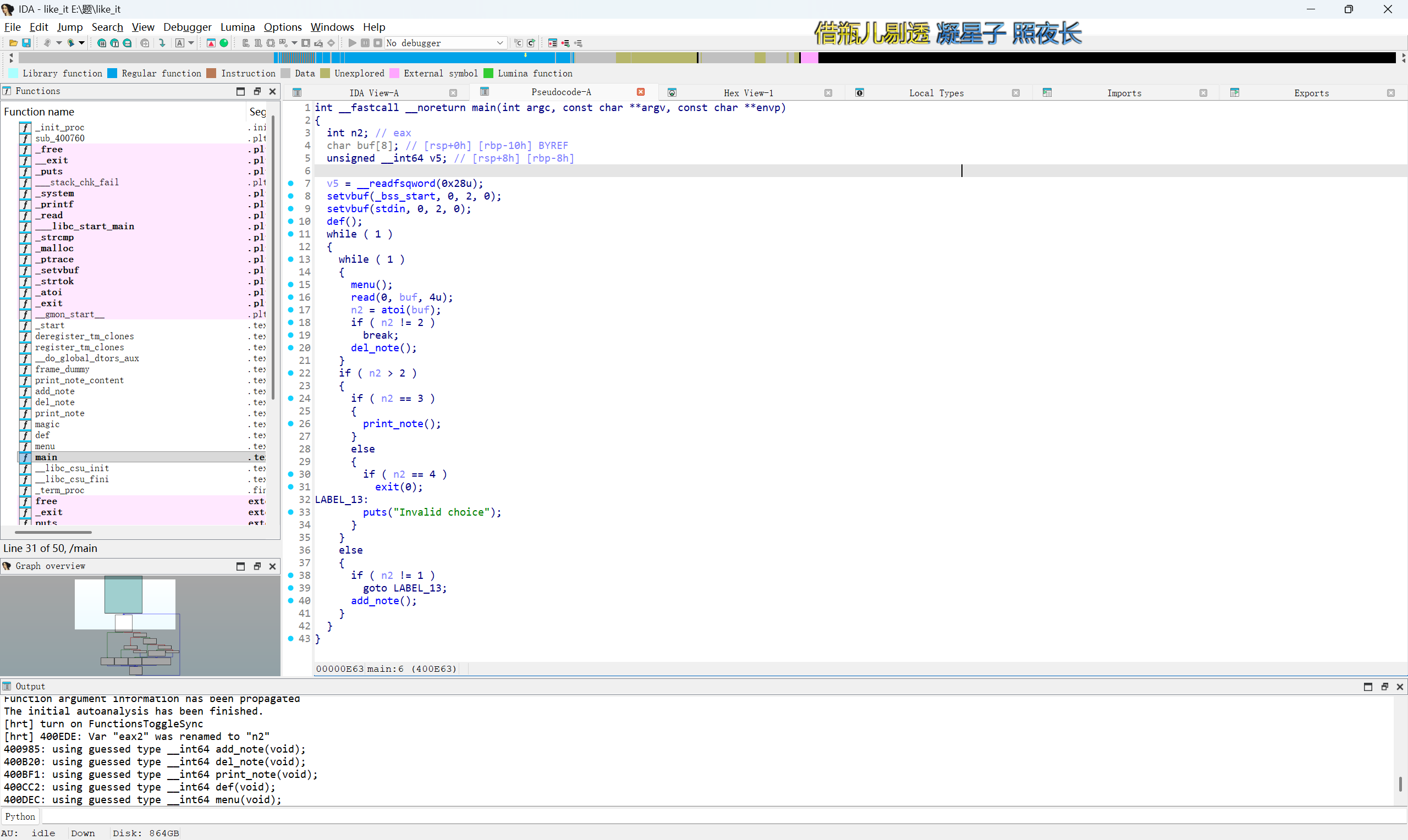1408x840 pixels.
Task: Click the Start process play button
Action: [x=352, y=43]
